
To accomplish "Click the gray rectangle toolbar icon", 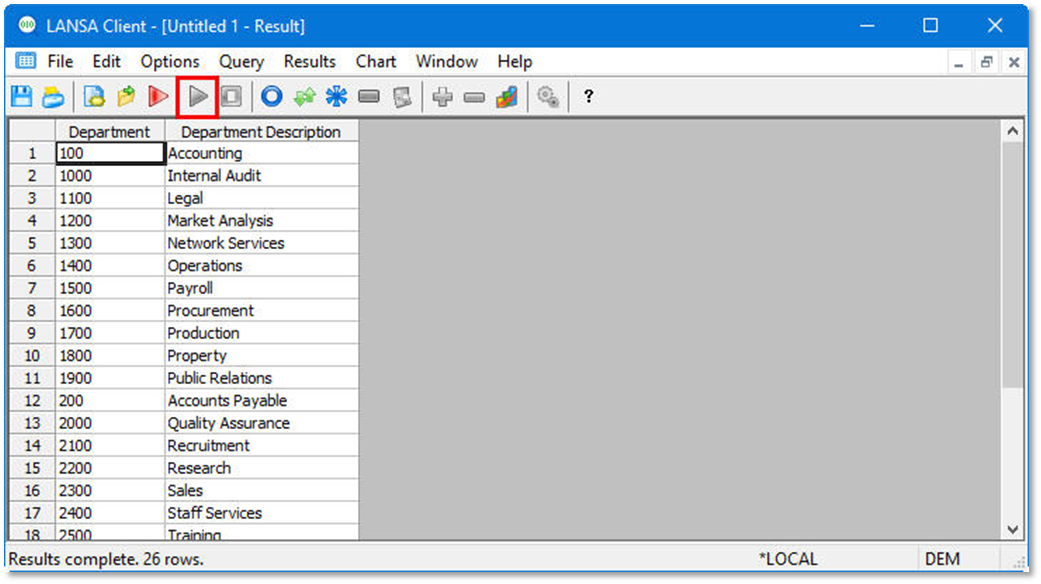I will pos(369,97).
